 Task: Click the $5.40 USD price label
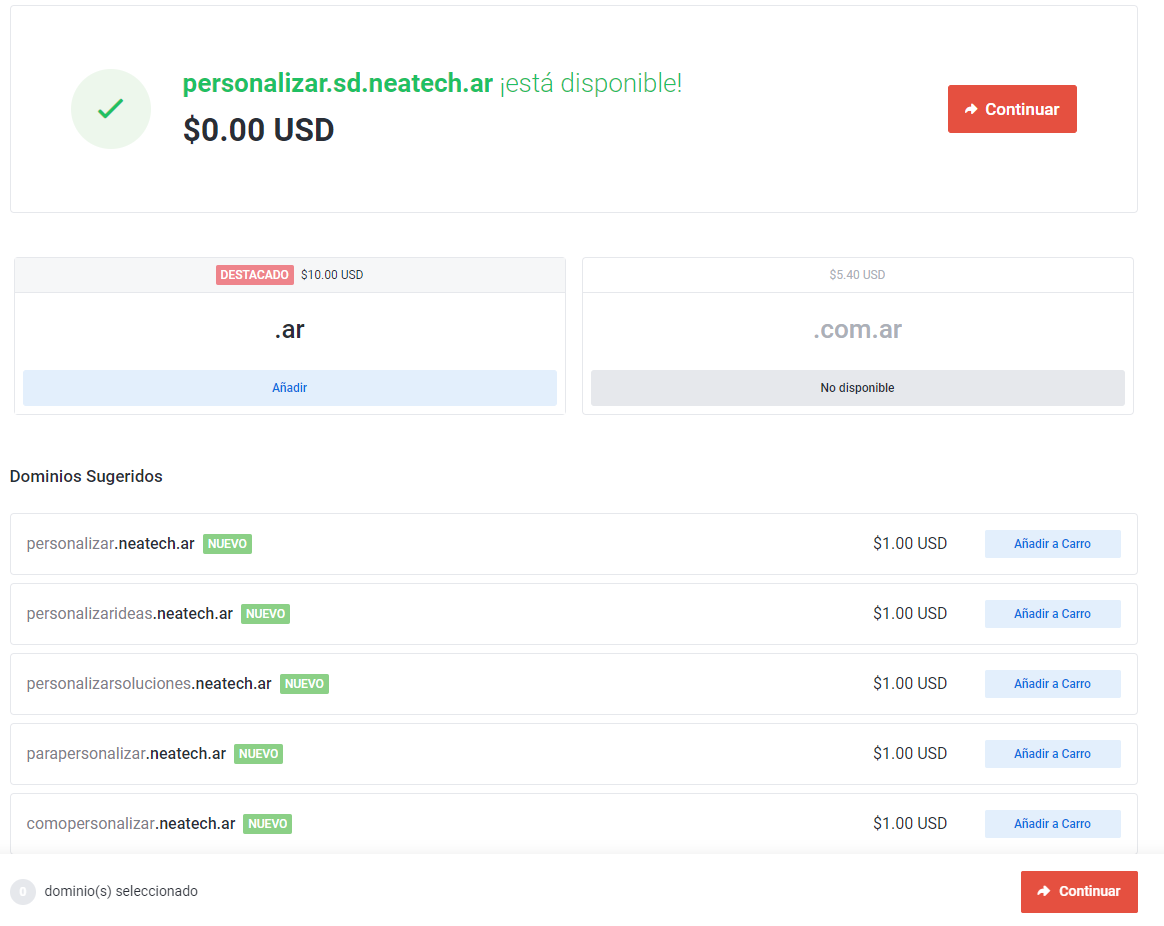pyautogui.click(x=857, y=275)
